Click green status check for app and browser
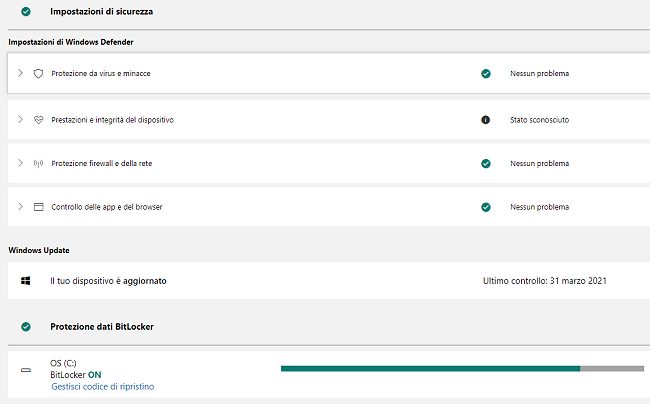This screenshot has height=404, width=650. click(486, 207)
